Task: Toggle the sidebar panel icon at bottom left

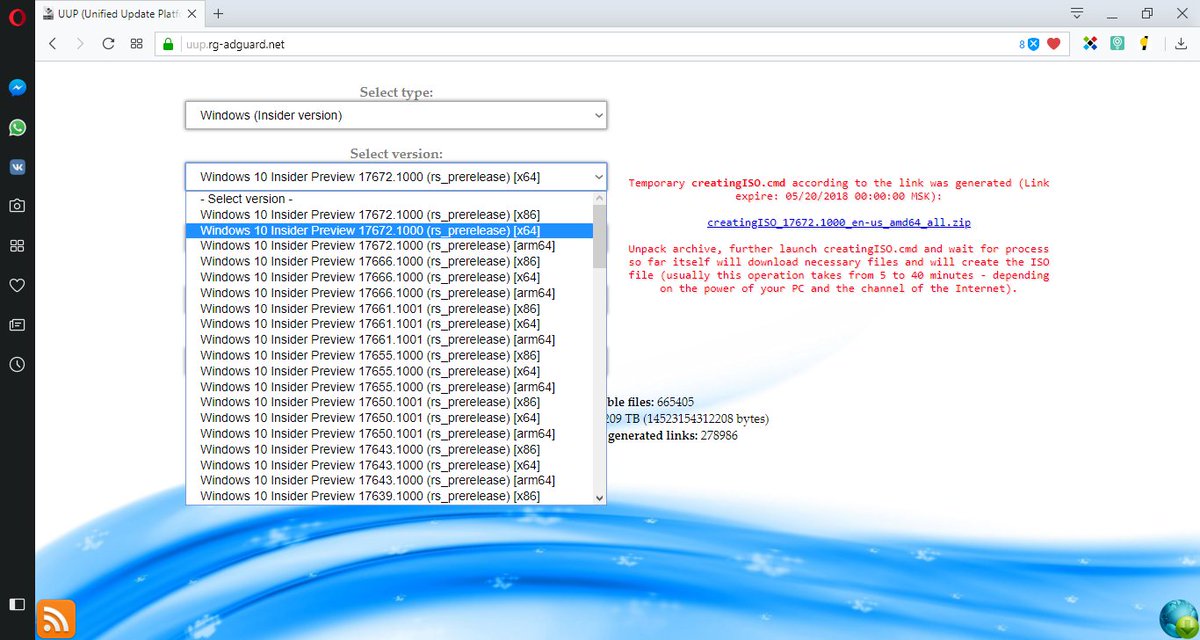Action: [17, 604]
